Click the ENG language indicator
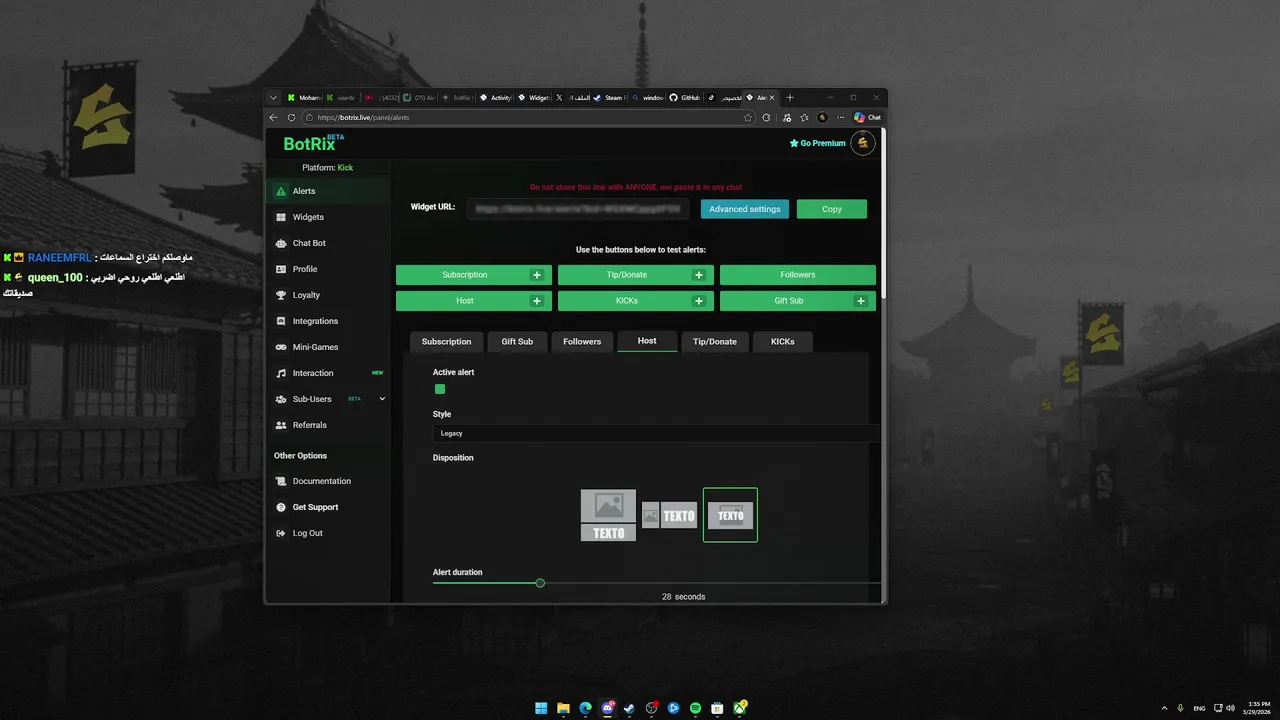The height and width of the screenshot is (720, 1280). 1199,708
